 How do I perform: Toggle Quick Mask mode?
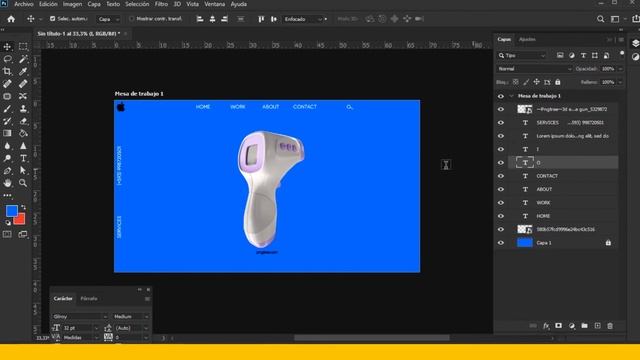tap(7, 234)
